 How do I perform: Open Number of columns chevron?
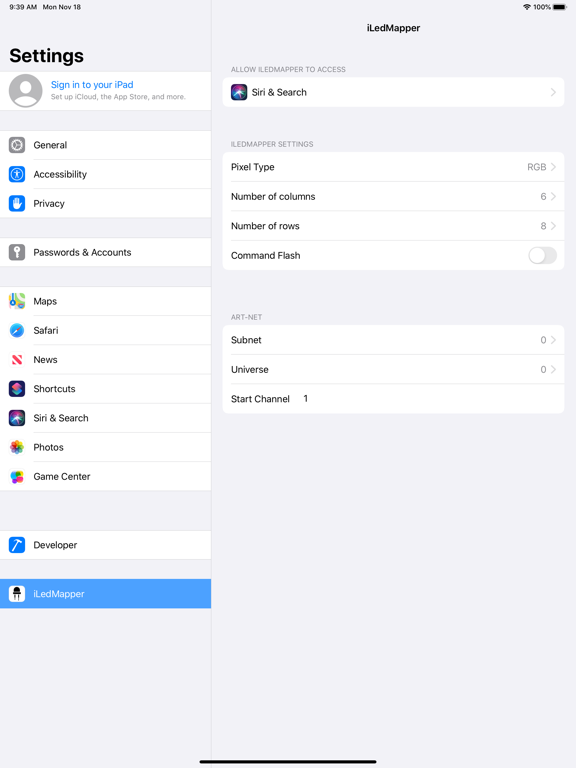tap(553, 196)
